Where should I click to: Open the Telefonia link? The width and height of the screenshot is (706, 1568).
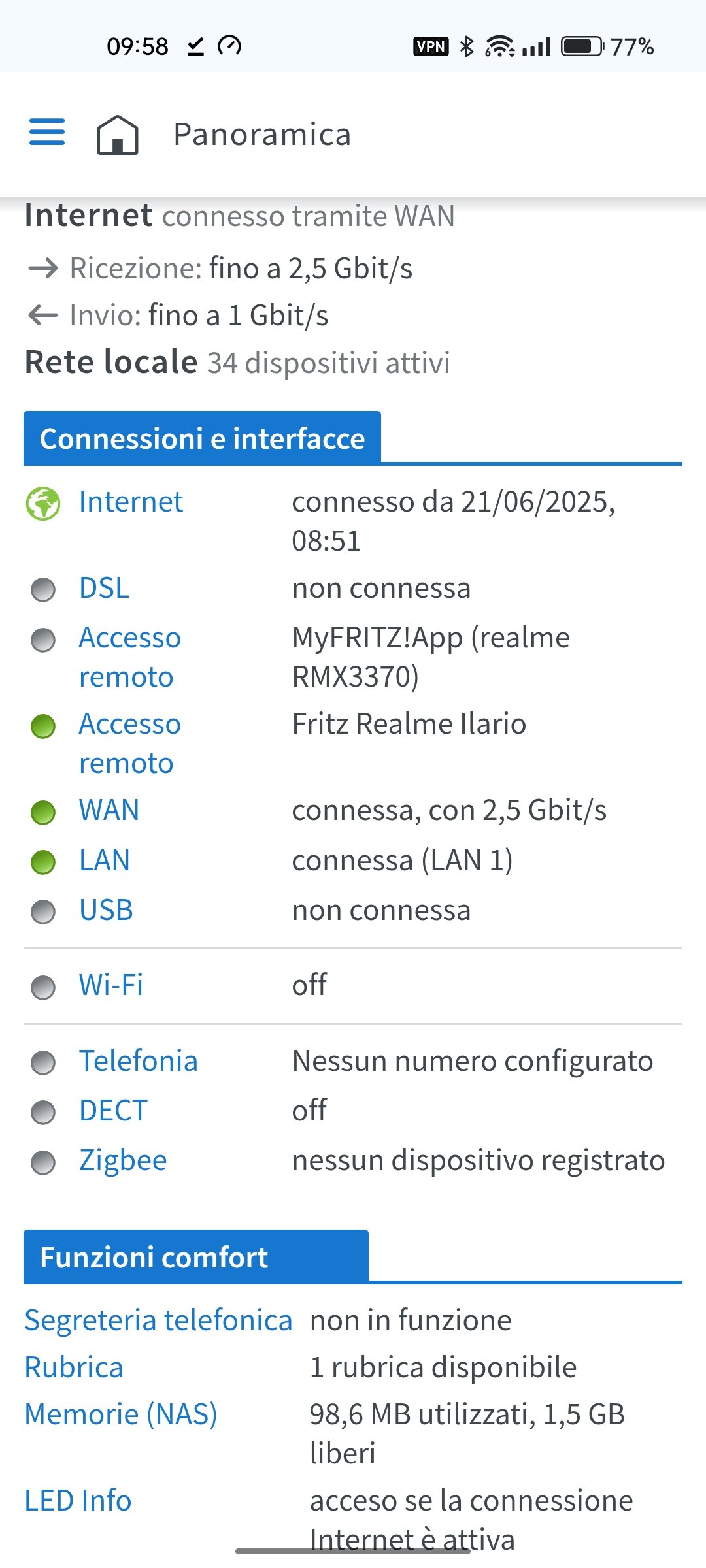coord(138,1061)
